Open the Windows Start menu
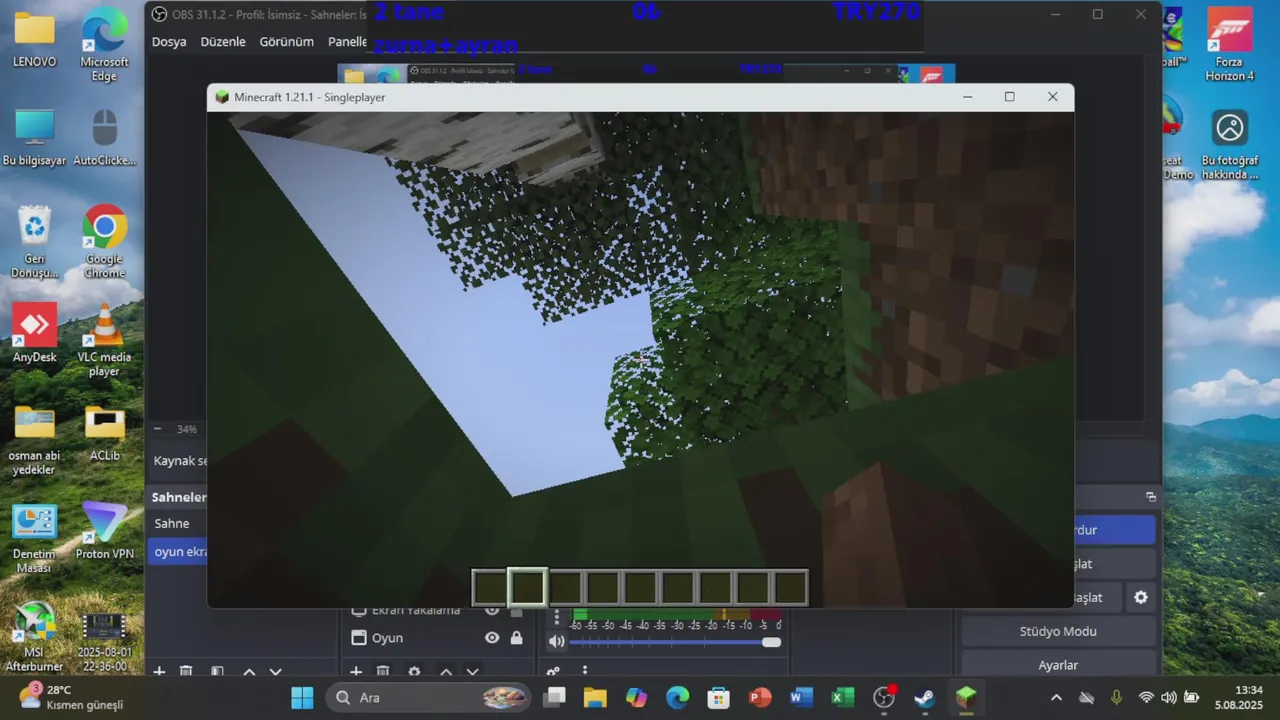The width and height of the screenshot is (1280, 720). (x=302, y=697)
